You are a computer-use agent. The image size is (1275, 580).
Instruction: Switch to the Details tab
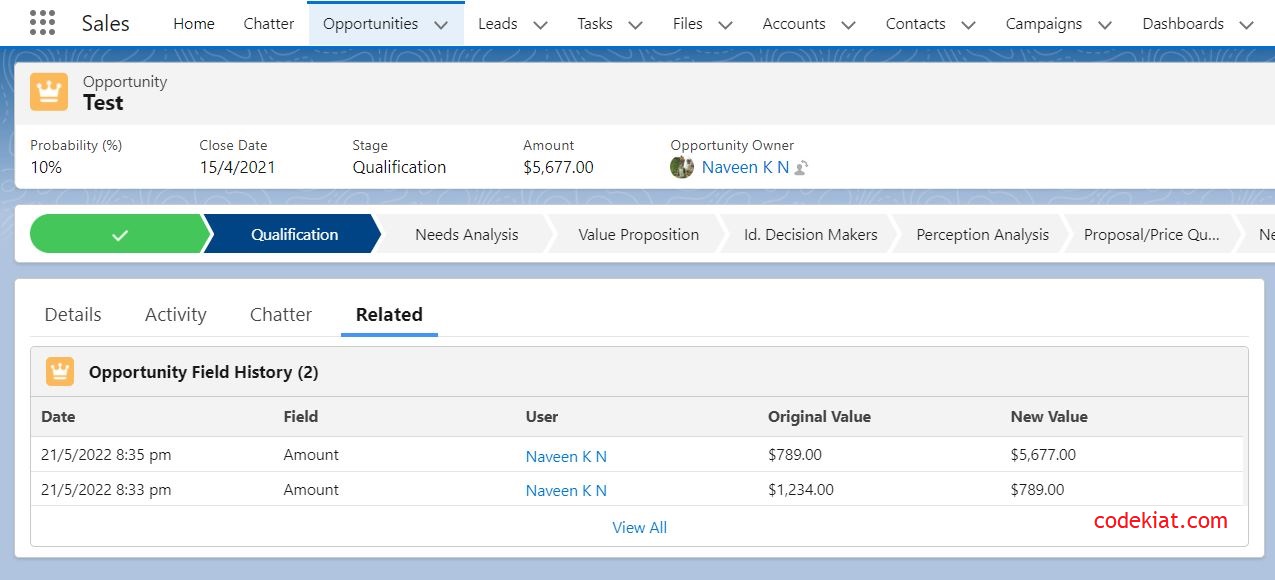pyautogui.click(x=73, y=314)
